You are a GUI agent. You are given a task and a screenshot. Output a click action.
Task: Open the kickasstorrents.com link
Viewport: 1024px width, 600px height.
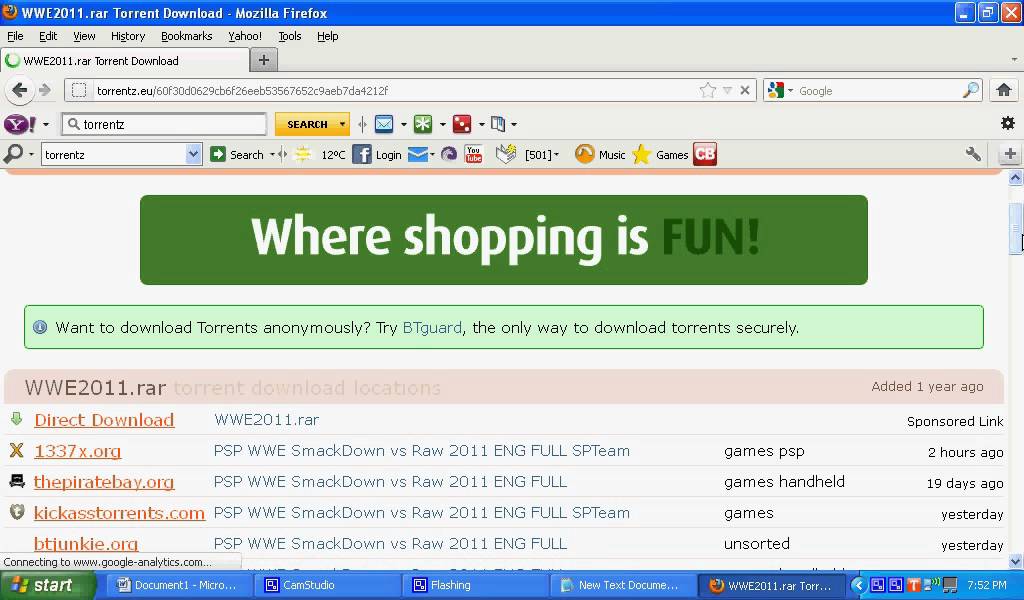pyautogui.click(x=120, y=513)
